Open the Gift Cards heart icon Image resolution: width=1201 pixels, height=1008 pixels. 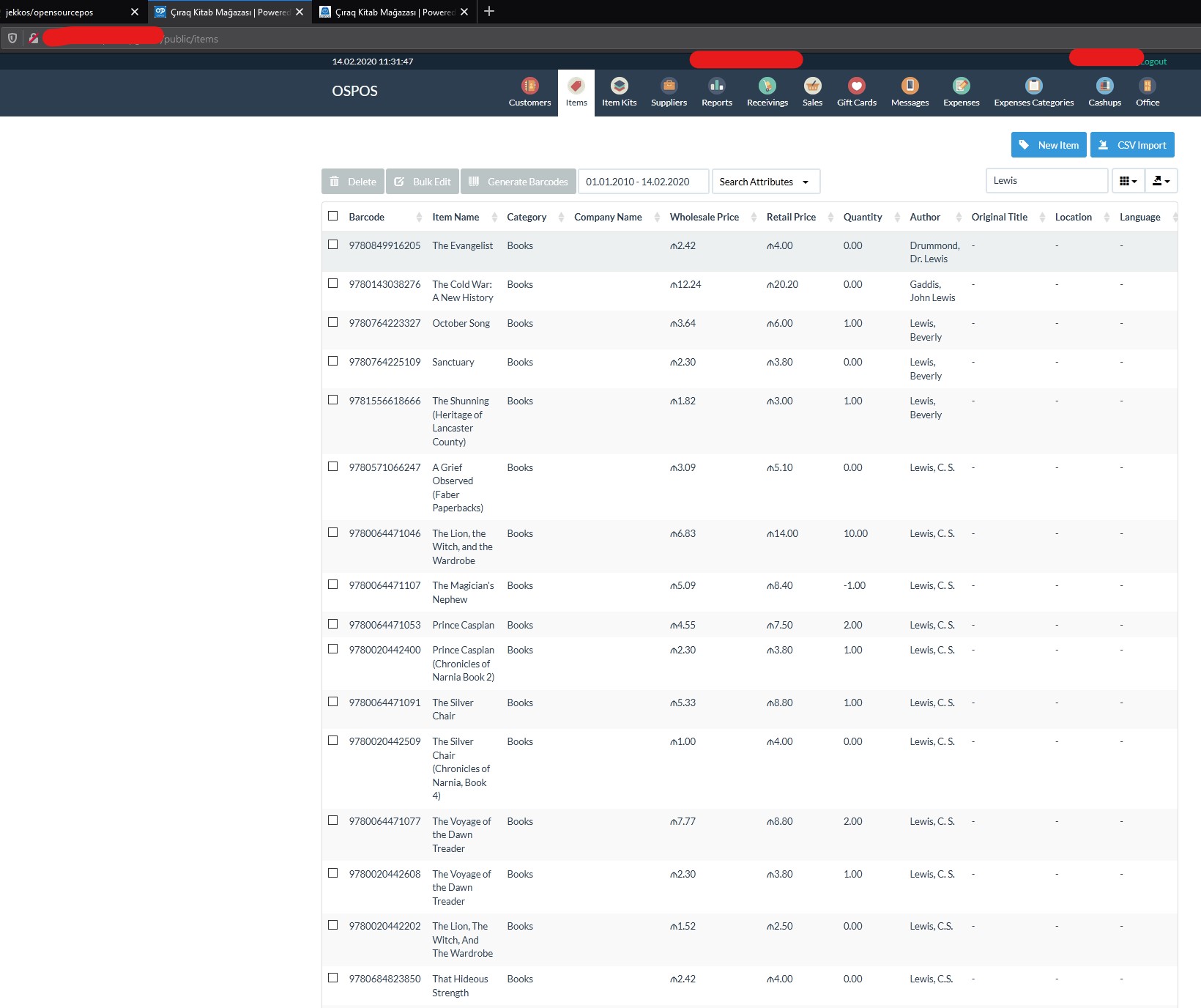[x=856, y=86]
